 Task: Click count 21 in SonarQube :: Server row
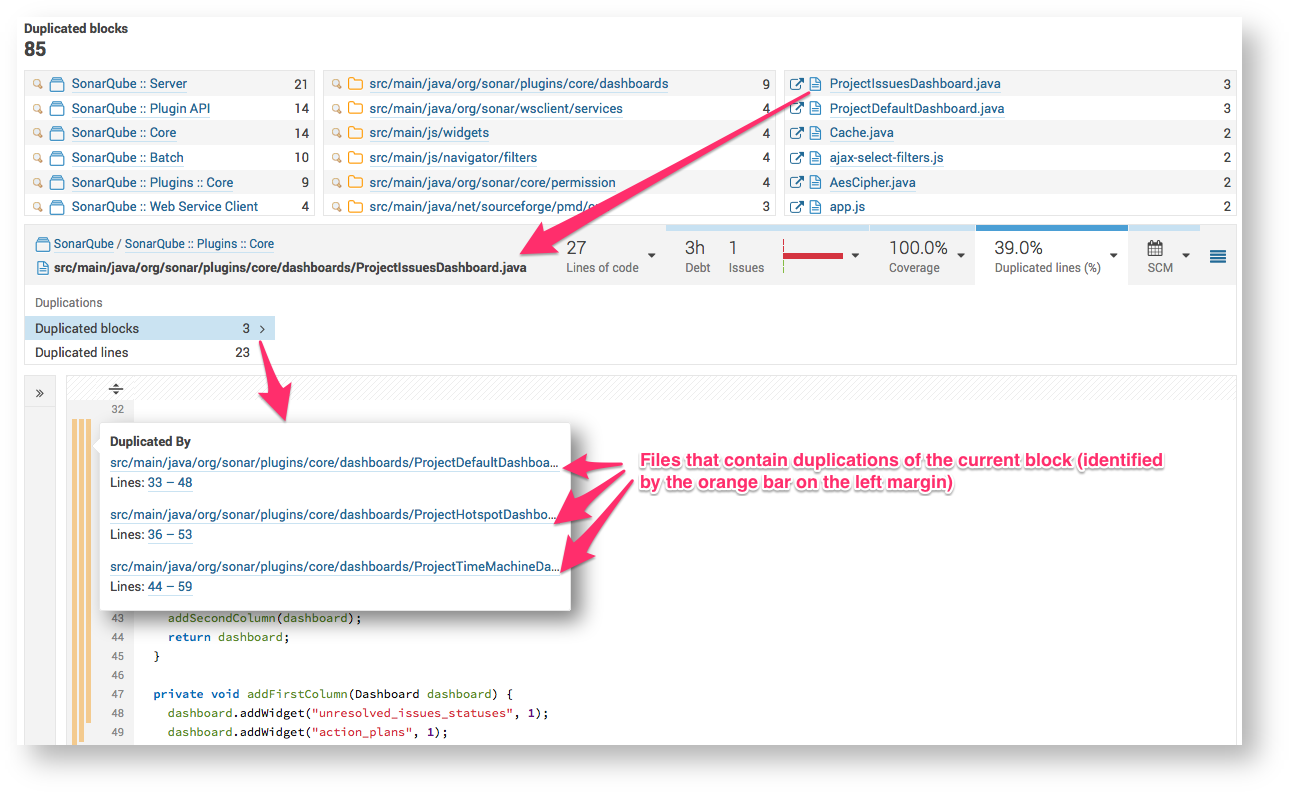[301, 84]
